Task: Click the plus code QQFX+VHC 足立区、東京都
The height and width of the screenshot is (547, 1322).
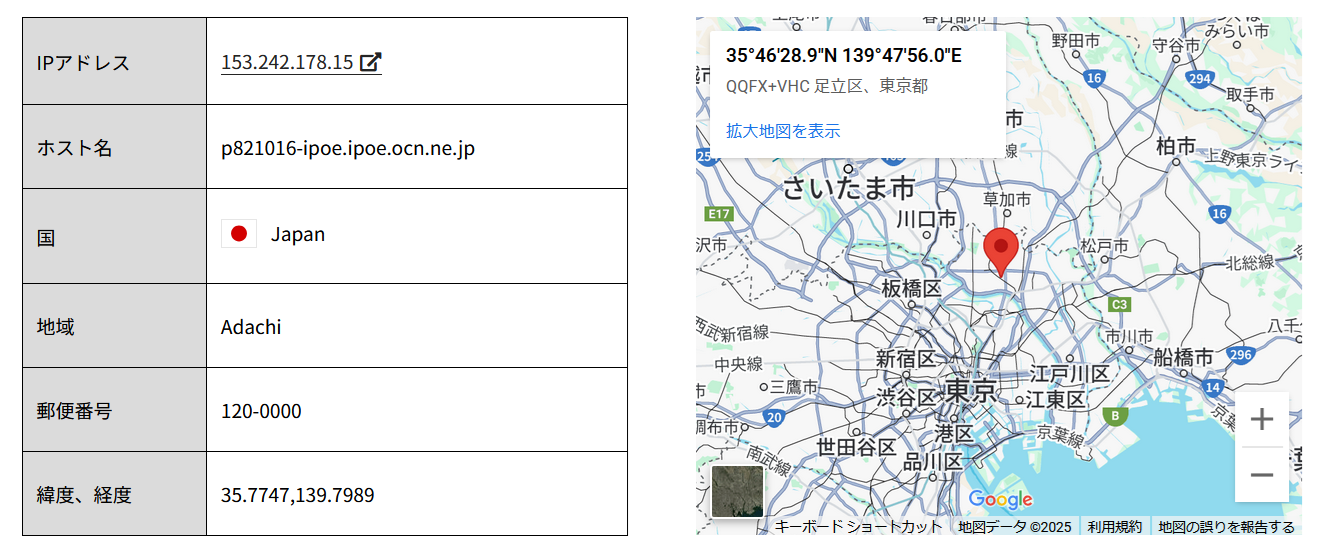Action: click(x=827, y=86)
